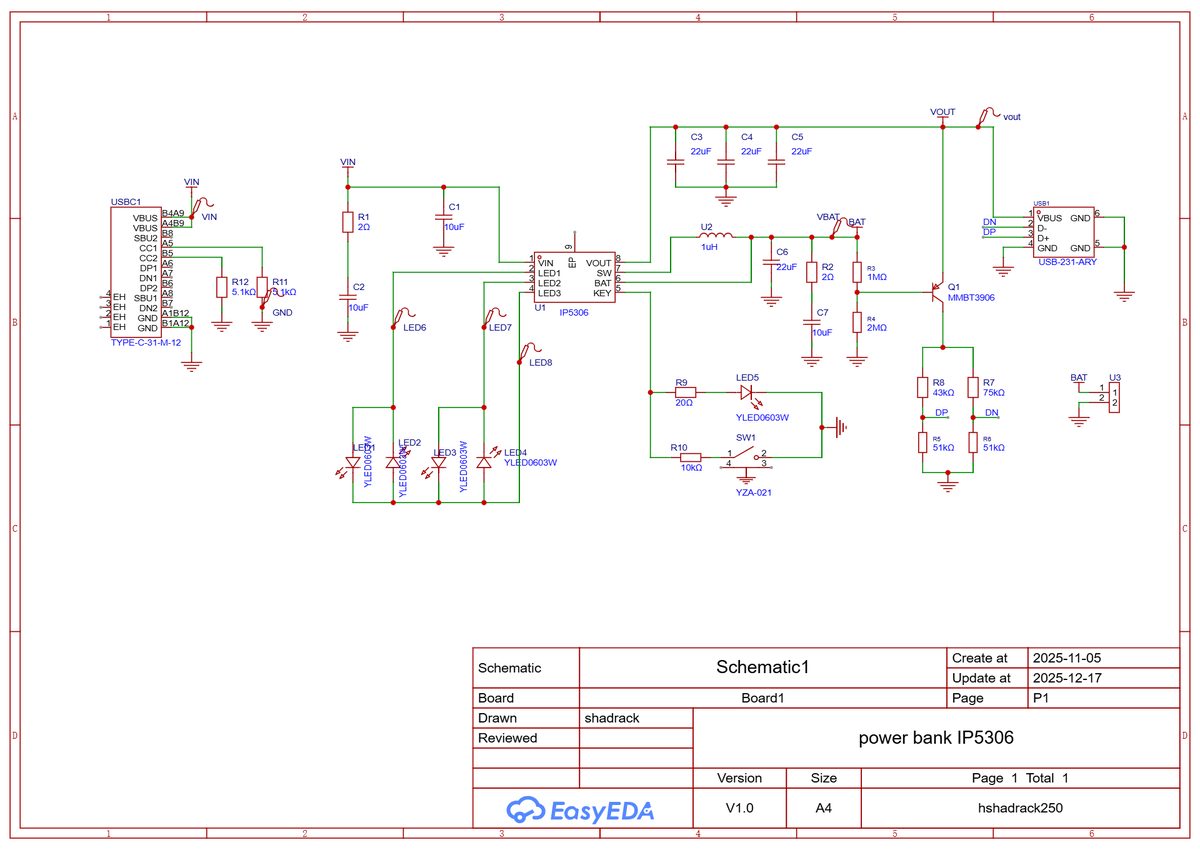Select the "IP5306" part name label
Viewport: 1200px width, 850px height.
tap(574, 313)
